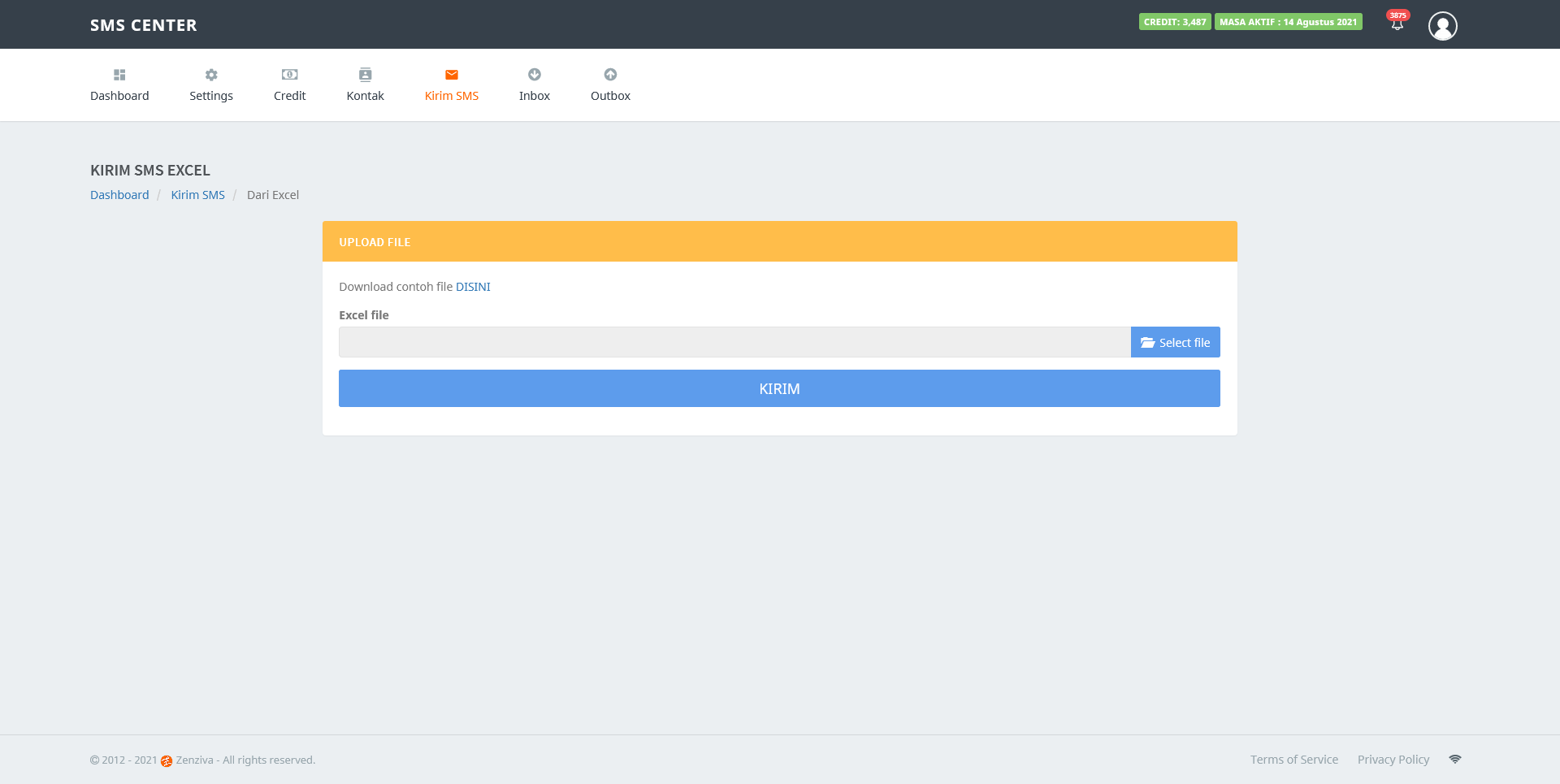The height and width of the screenshot is (784, 1560).
Task: Click the Excel file field label
Action: [x=364, y=315]
